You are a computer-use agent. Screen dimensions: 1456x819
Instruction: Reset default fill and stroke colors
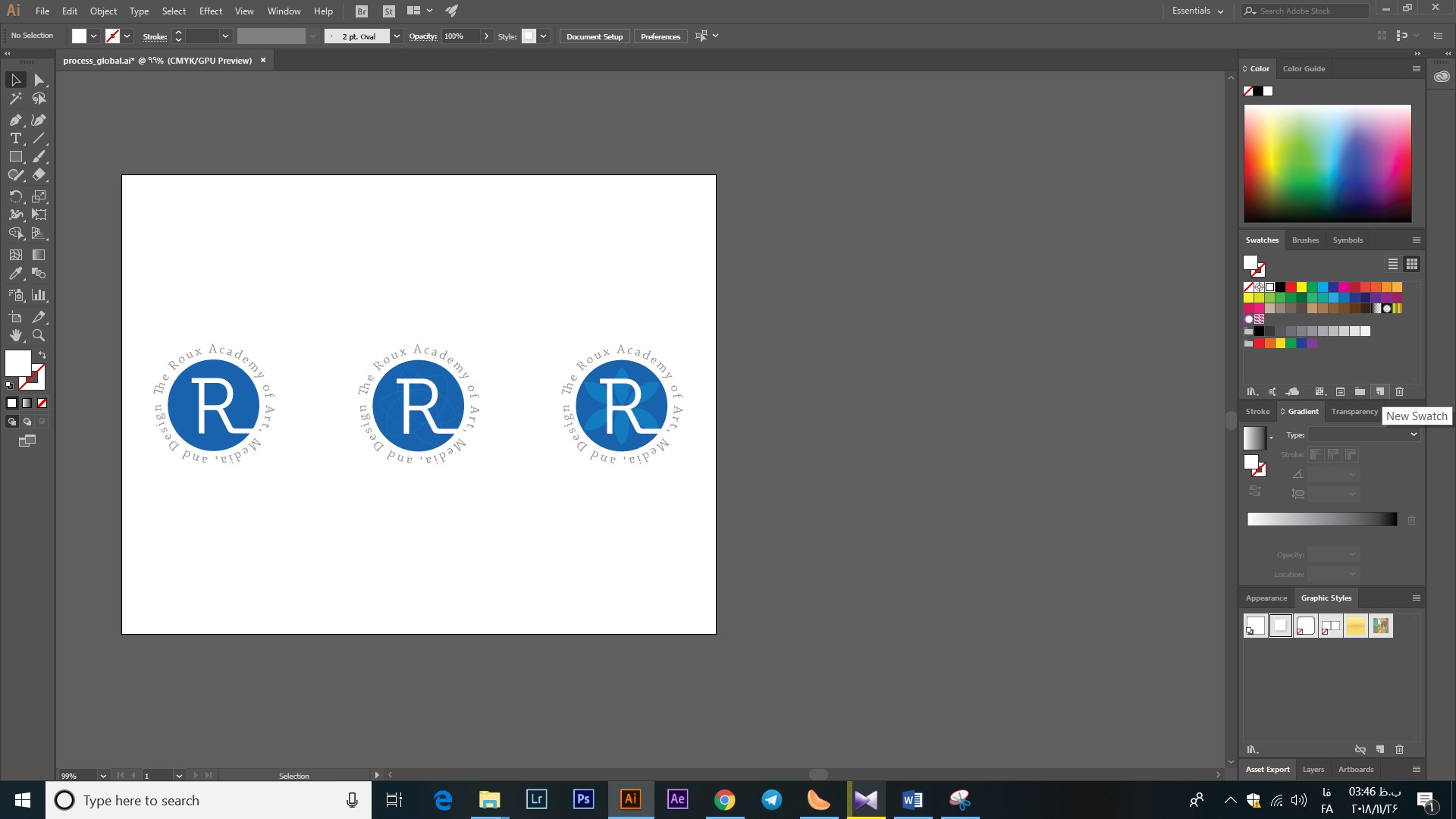click(9, 386)
